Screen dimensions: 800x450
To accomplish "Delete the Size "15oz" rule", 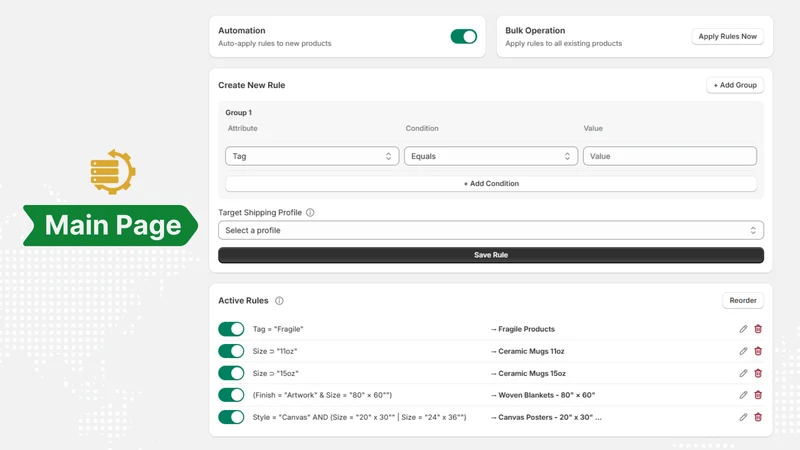I will pyautogui.click(x=758, y=373).
